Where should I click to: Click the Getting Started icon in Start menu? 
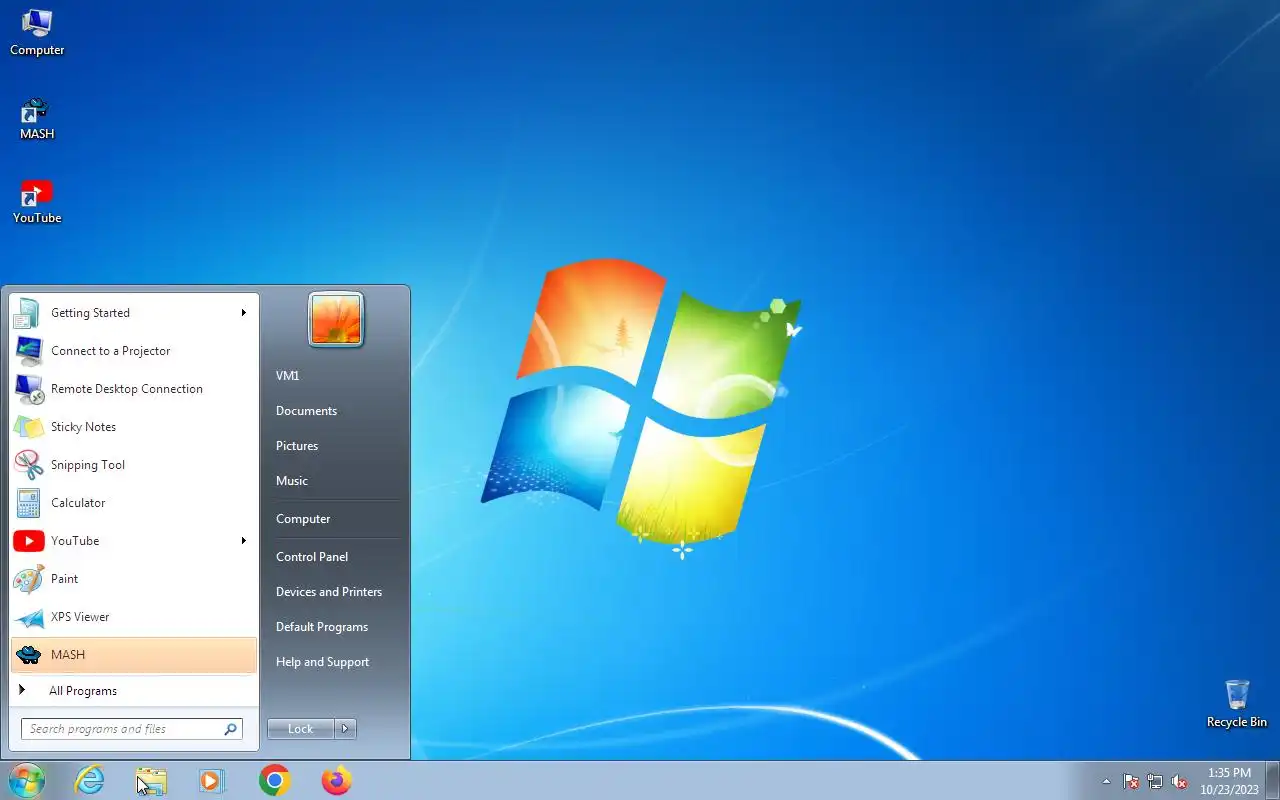click(28, 313)
